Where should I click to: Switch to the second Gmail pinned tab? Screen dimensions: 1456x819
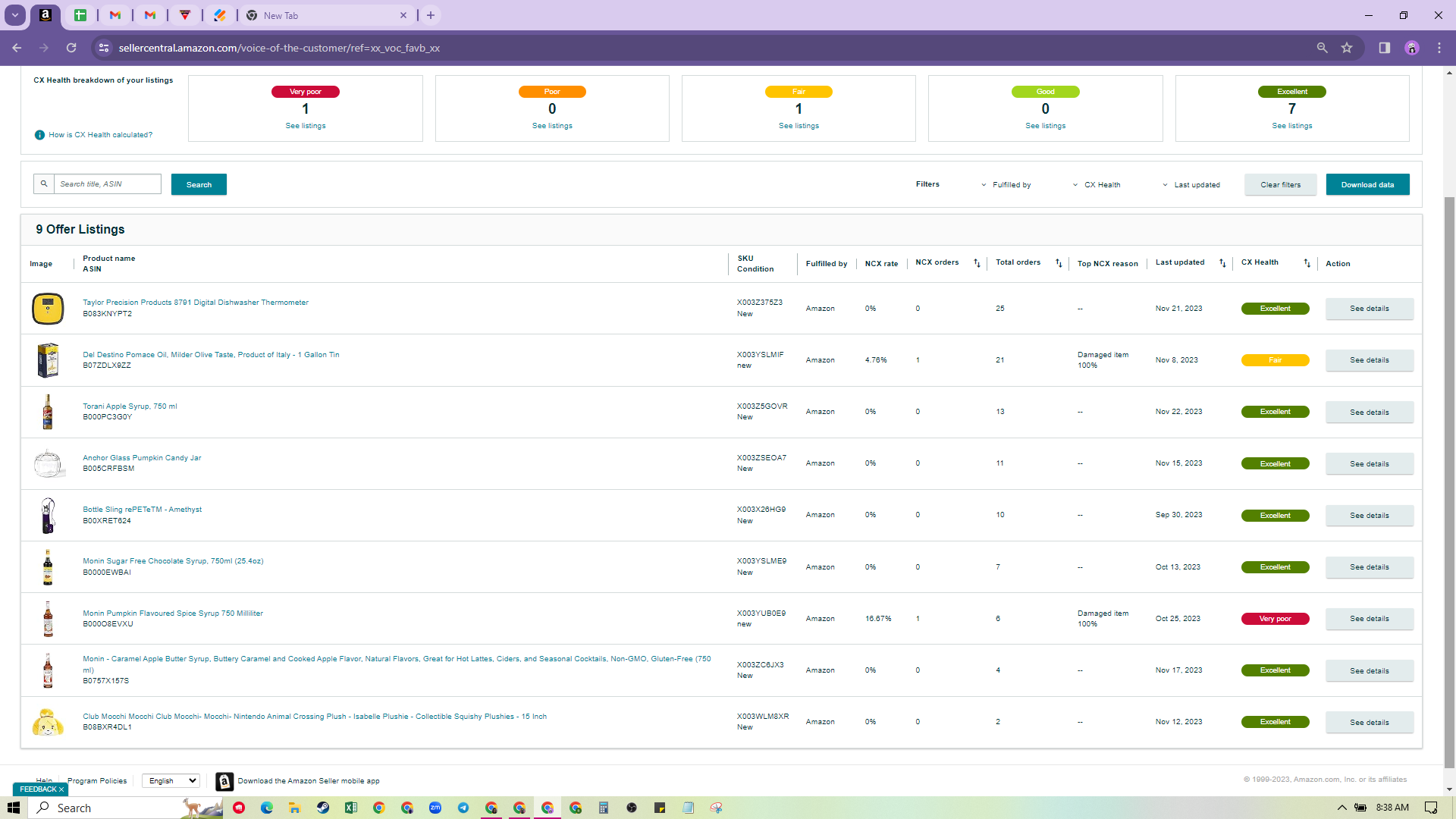point(150,15)
